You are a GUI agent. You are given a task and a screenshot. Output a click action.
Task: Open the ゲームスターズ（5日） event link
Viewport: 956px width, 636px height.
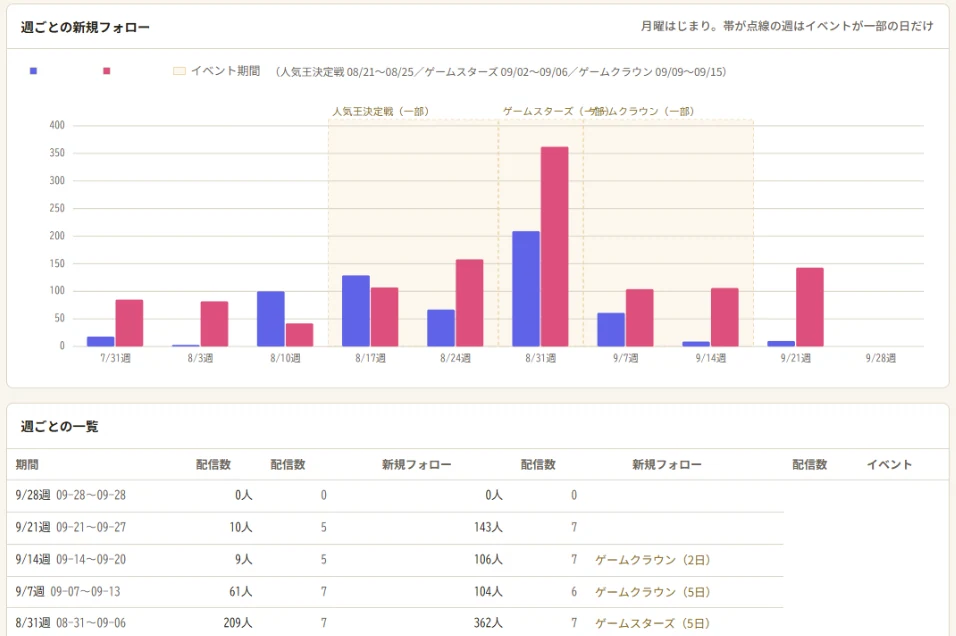pyautogui.click(x=652, y=623)
